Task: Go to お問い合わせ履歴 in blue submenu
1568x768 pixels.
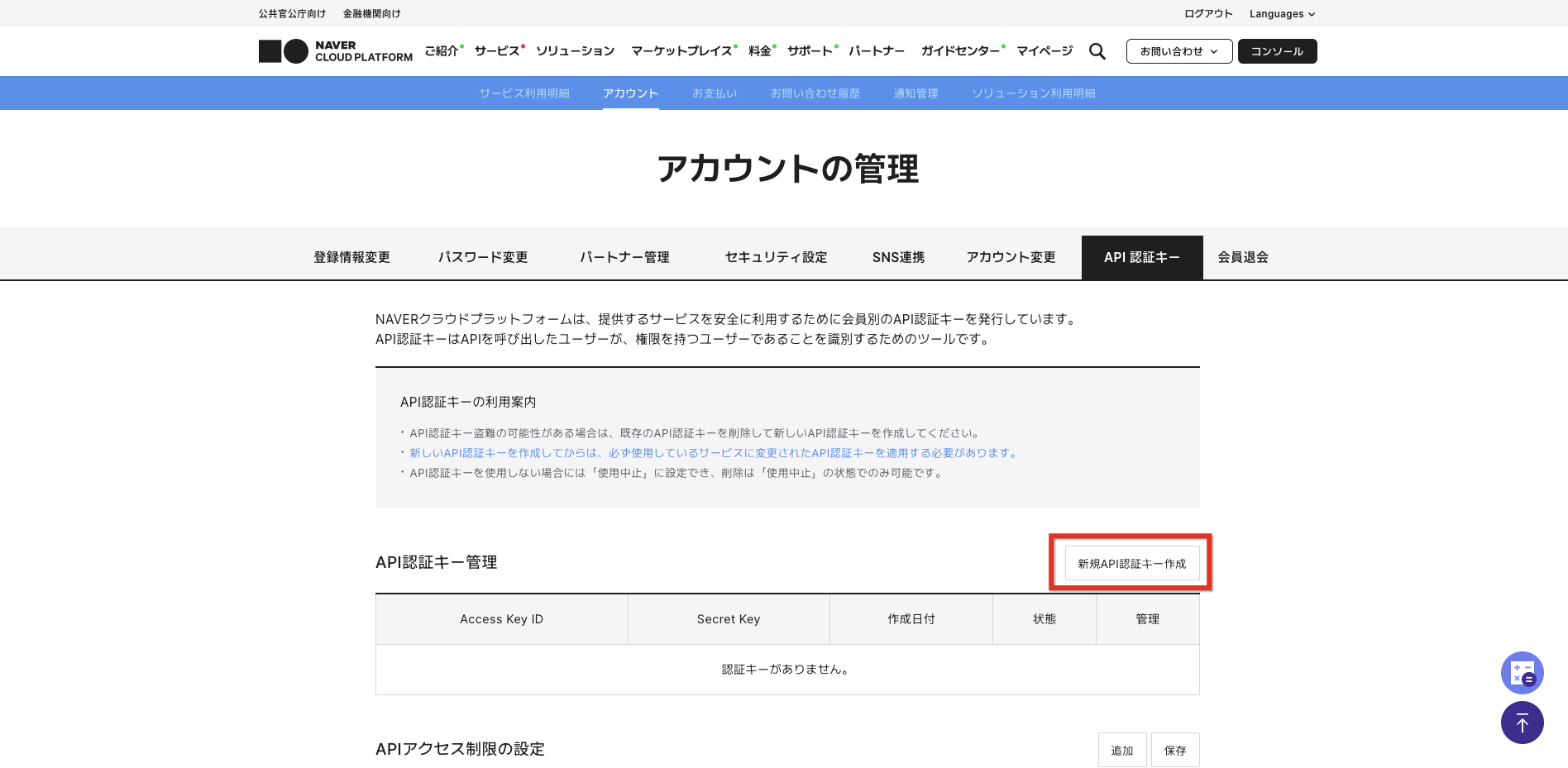Action: [815, 93]
